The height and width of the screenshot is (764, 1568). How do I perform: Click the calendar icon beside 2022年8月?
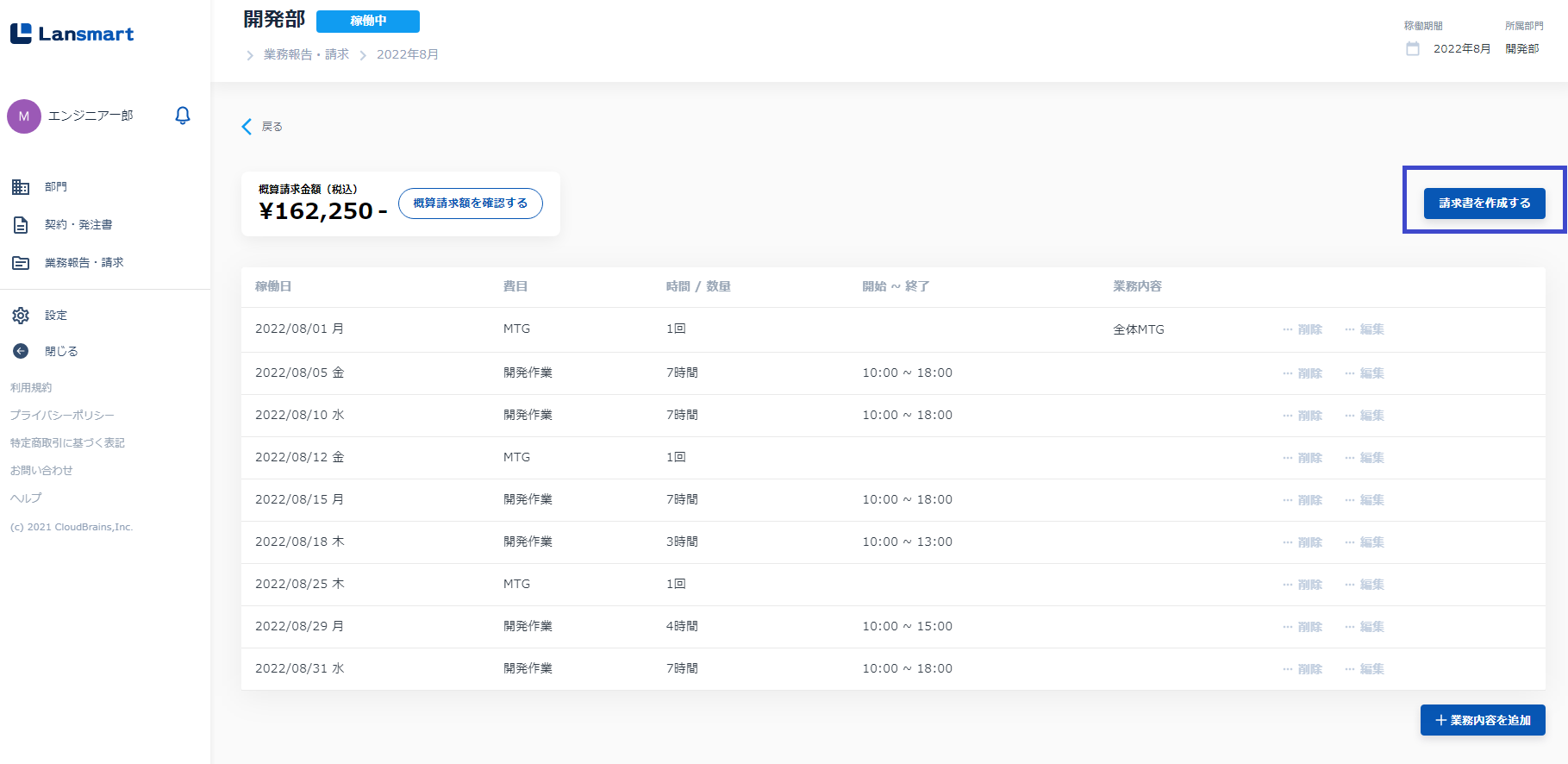pos(1413,49)
